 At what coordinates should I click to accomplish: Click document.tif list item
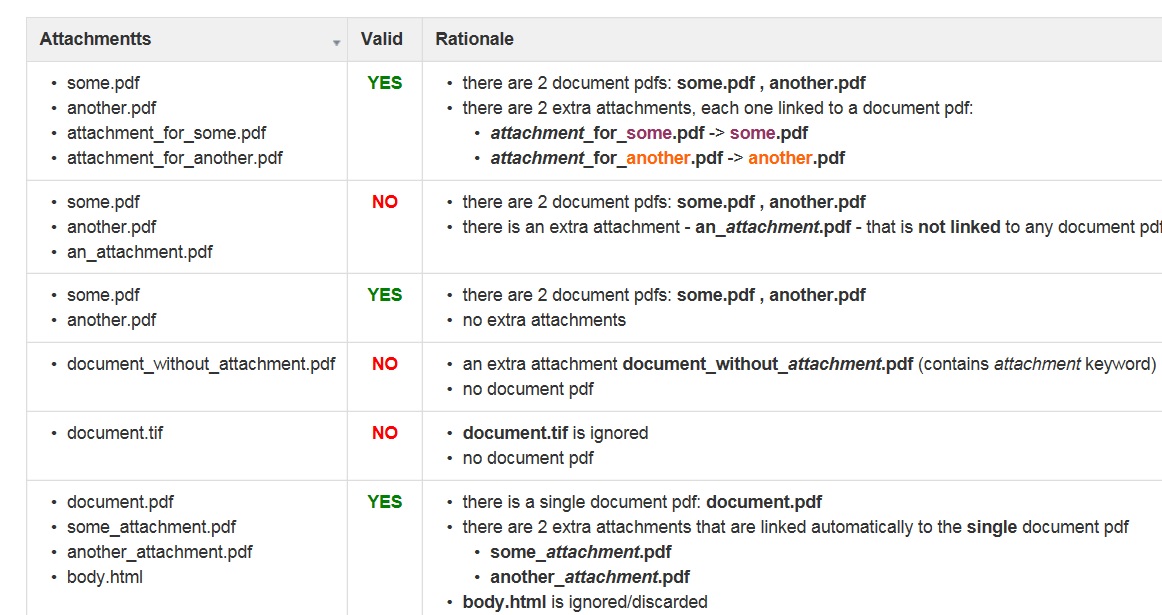pyautogui.click(x=115, y=433)
